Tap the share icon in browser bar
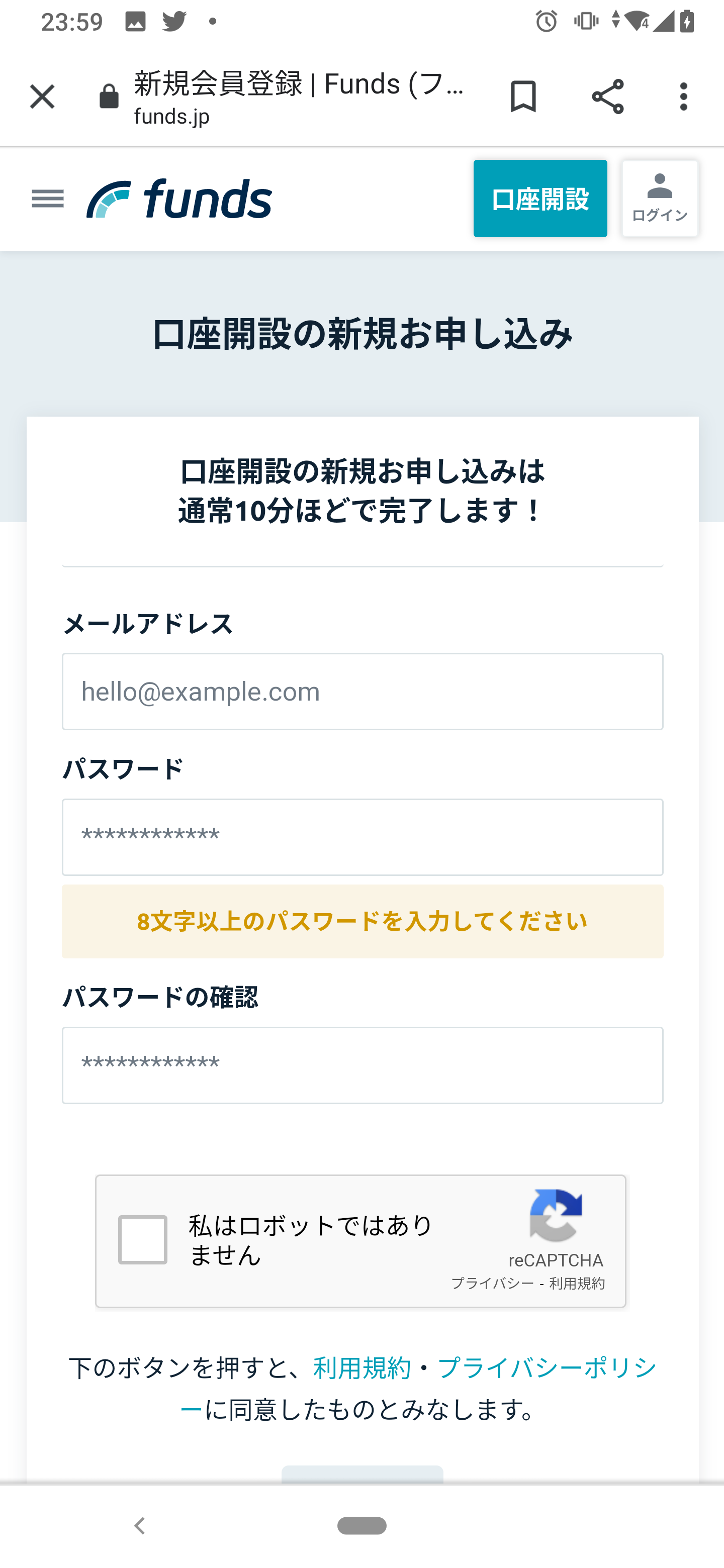724x1568 pixels. pyautogui.click(x=608, y=97)
